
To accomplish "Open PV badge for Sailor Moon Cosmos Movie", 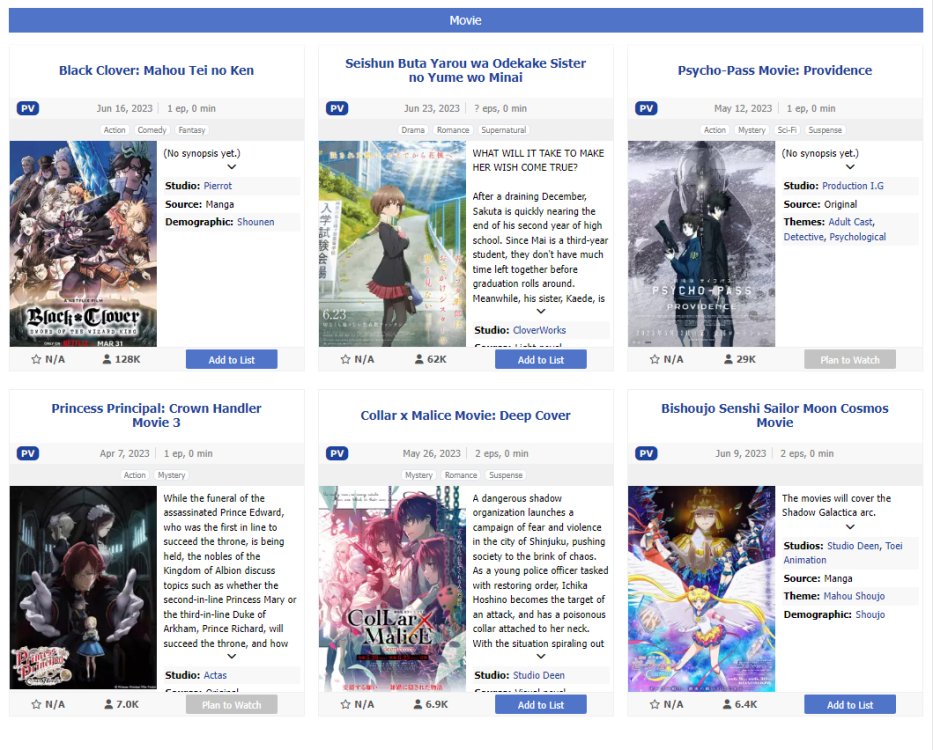I will pyautogui.click(x=646, y=454).
